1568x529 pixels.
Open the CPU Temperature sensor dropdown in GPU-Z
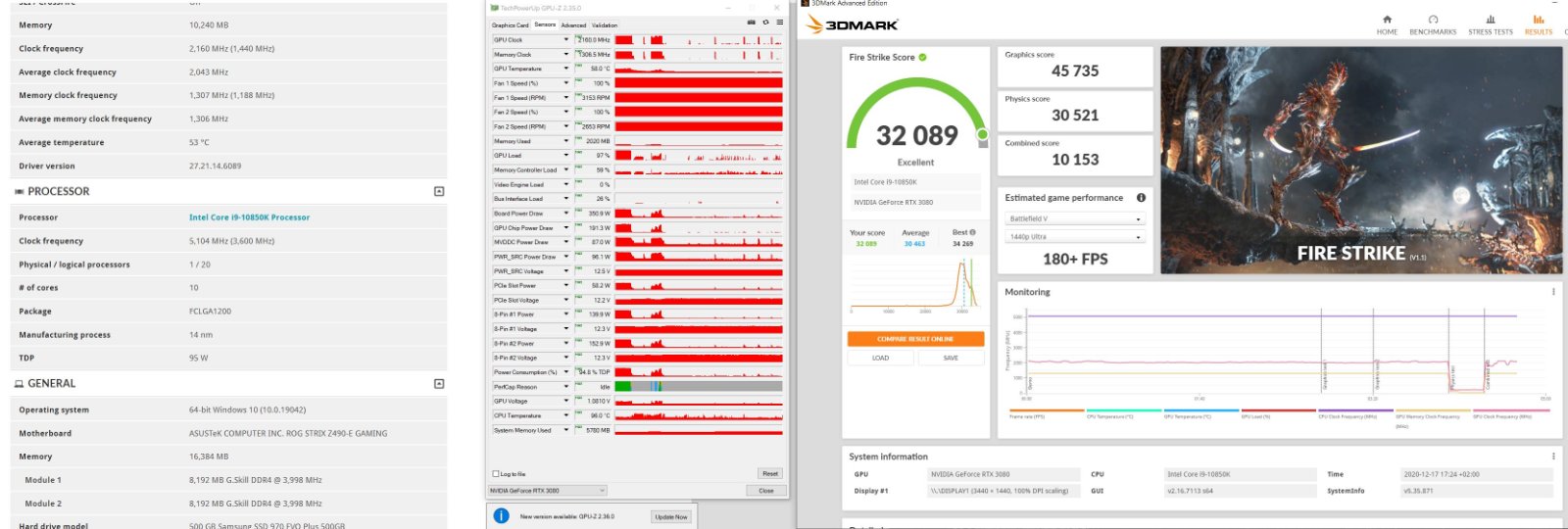[566, 415]
